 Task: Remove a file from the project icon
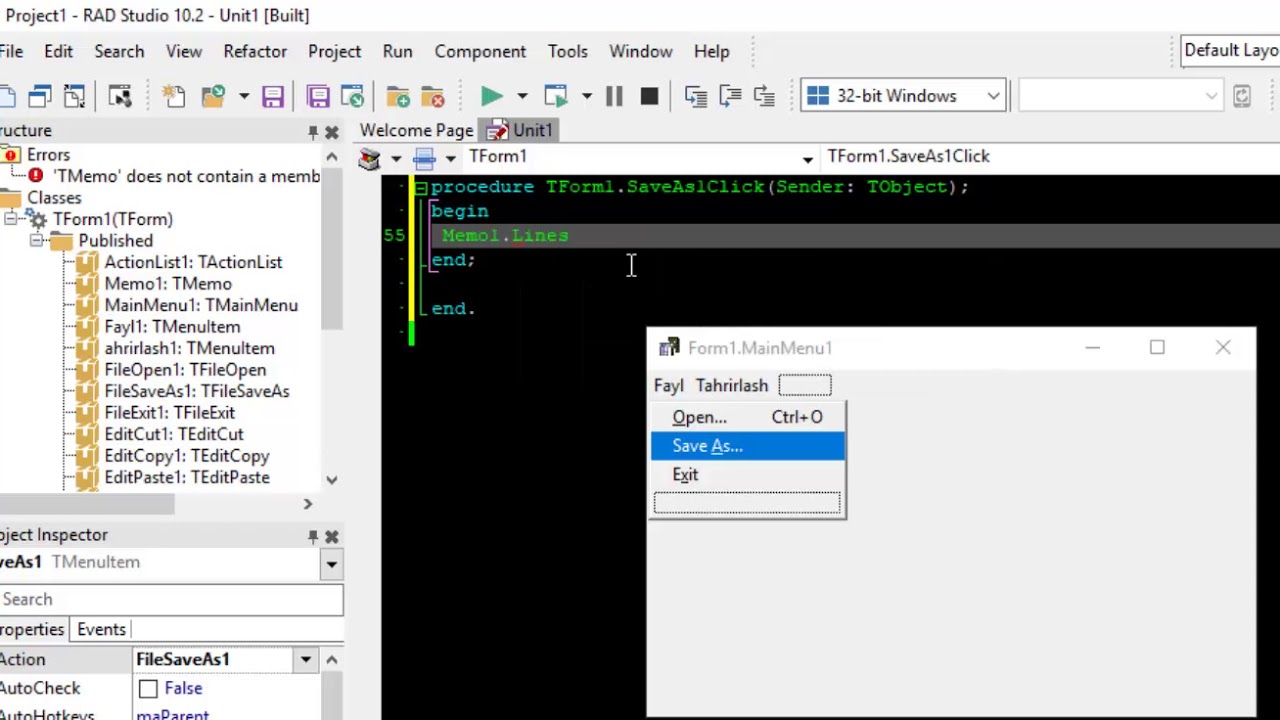433,96
